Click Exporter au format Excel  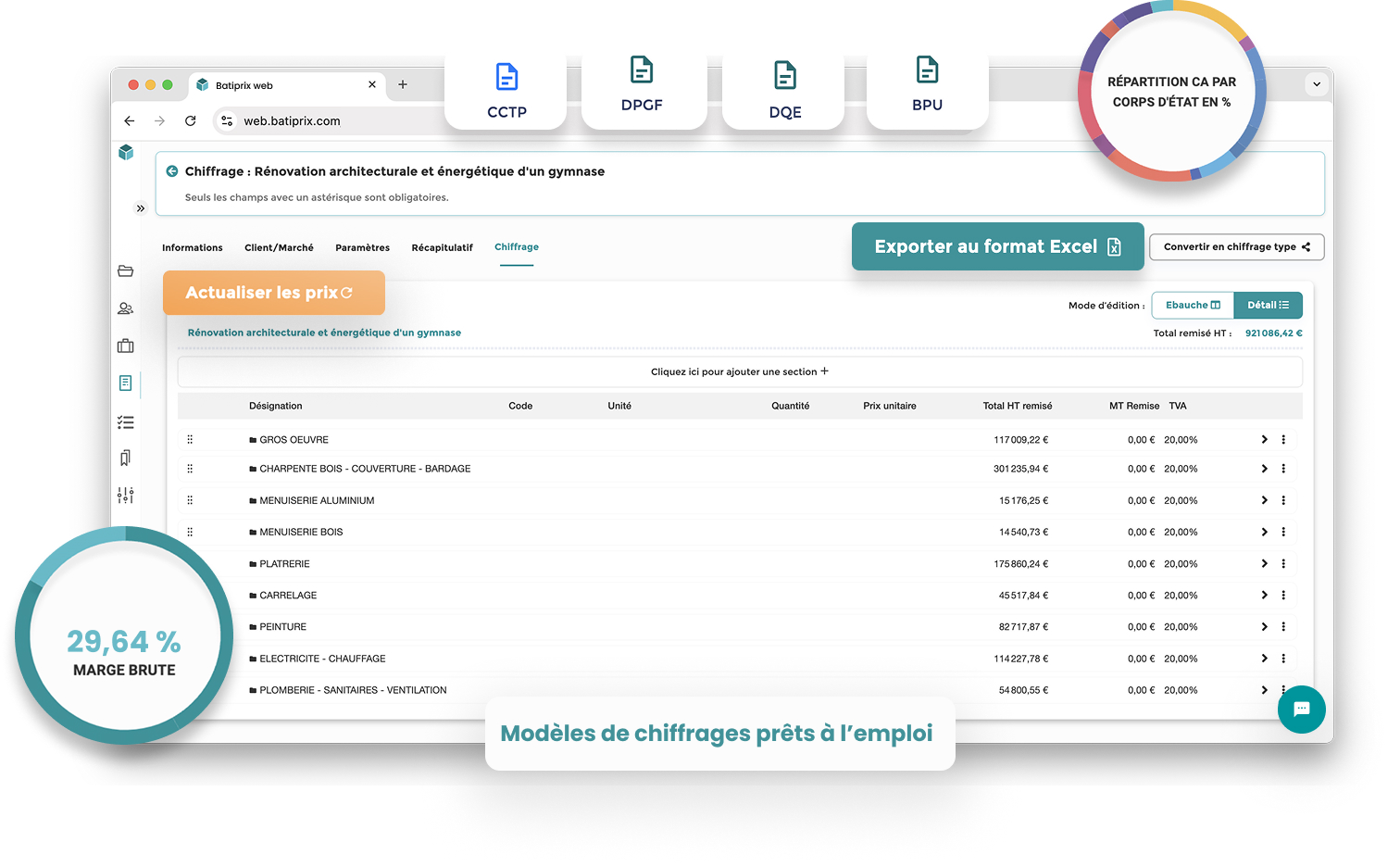tap(997, 246)
